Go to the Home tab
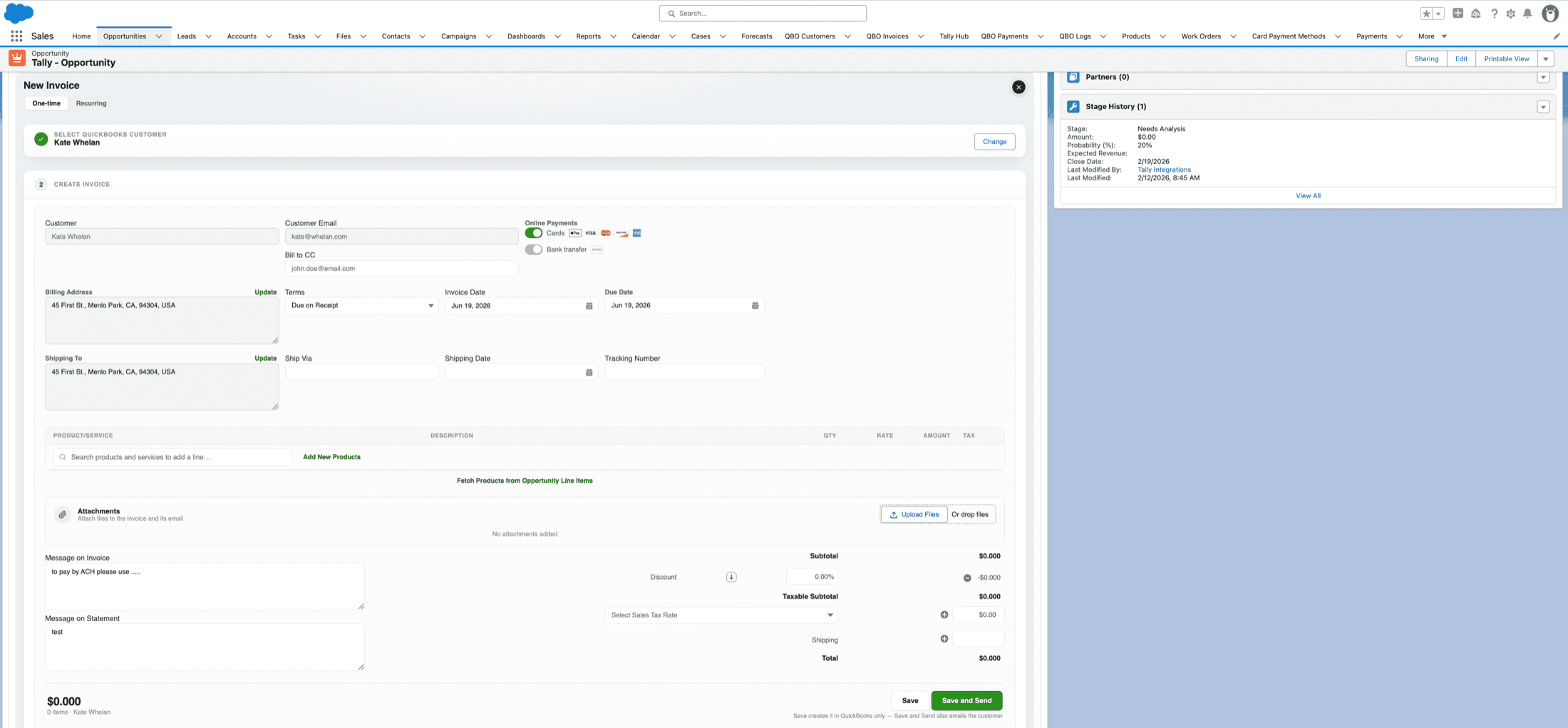Screen dimensions: 1568x728 coord(81,36)
